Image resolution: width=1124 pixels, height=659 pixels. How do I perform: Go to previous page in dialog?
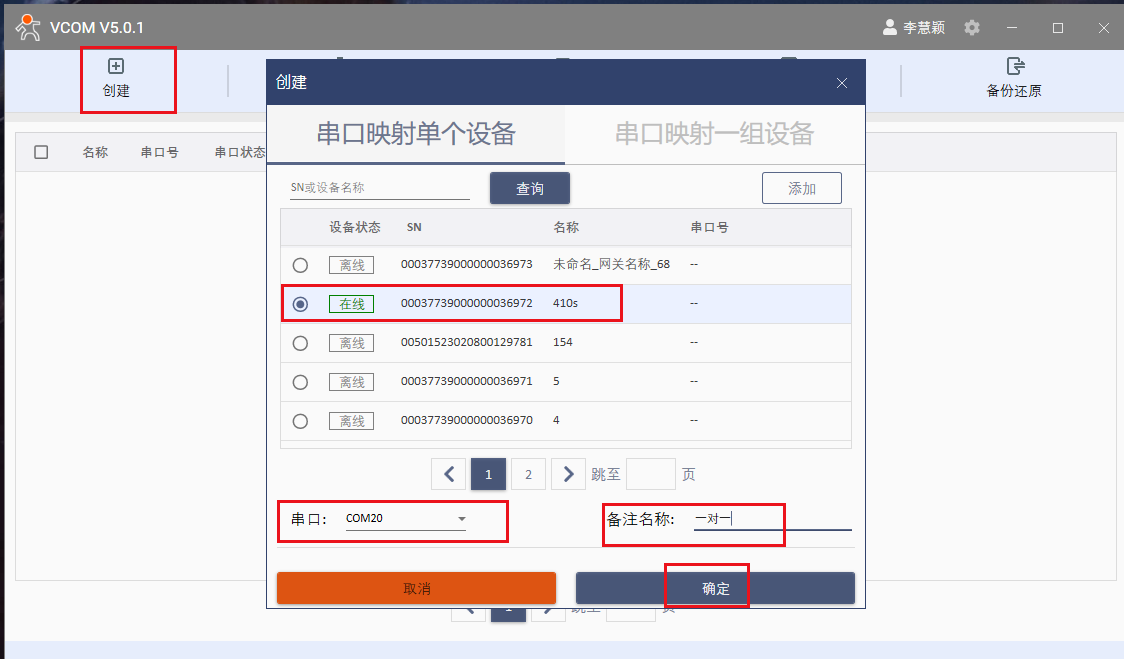click(x=449, y=474)
